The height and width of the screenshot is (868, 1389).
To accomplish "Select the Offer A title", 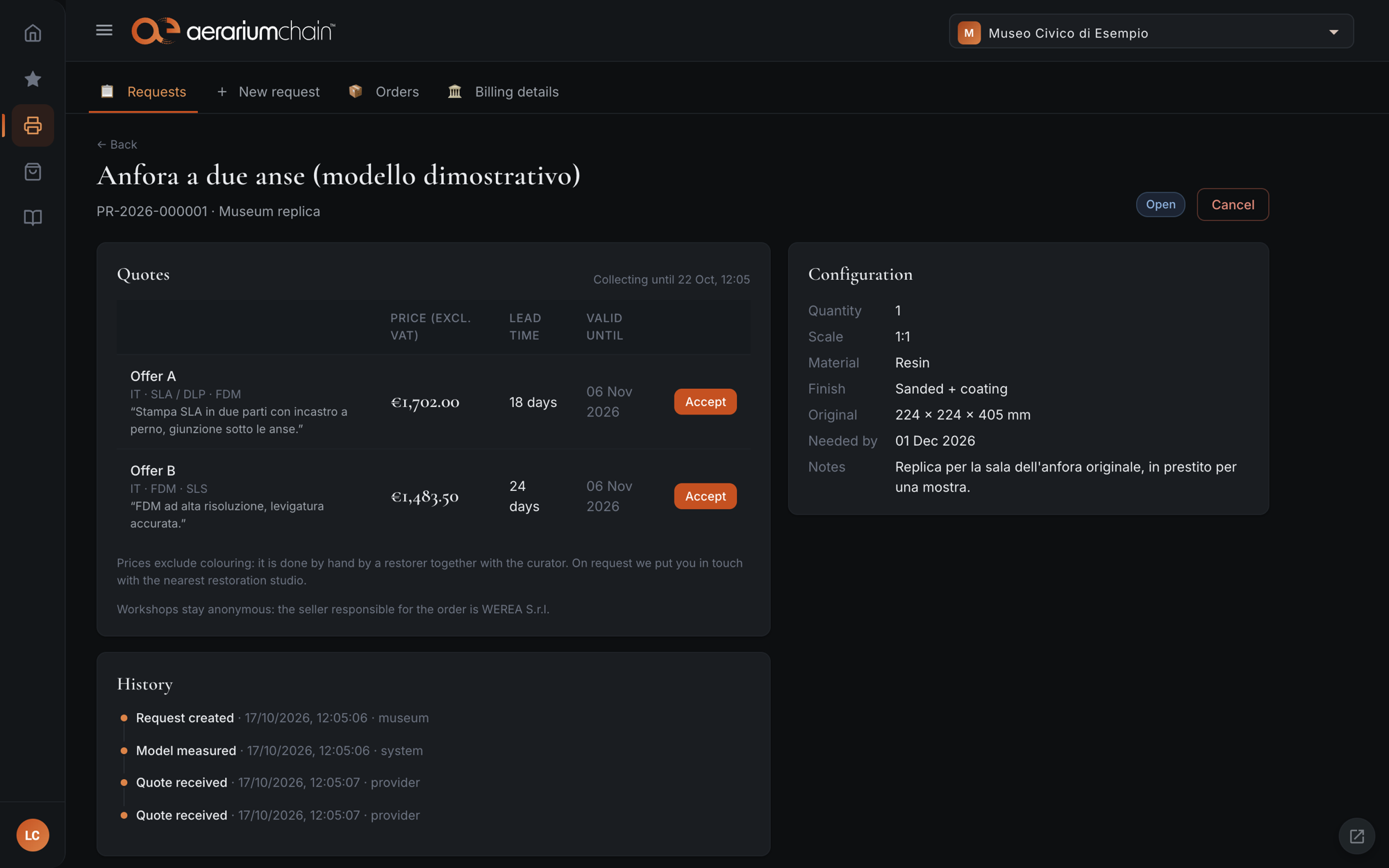I will [x=153, y=376].
